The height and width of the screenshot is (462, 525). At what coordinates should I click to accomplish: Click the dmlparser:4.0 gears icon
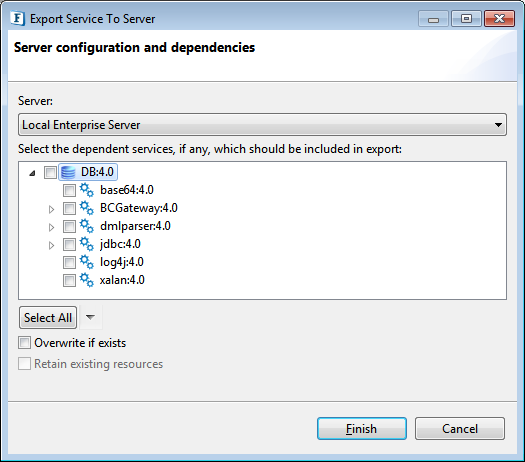tap(87, 226)
